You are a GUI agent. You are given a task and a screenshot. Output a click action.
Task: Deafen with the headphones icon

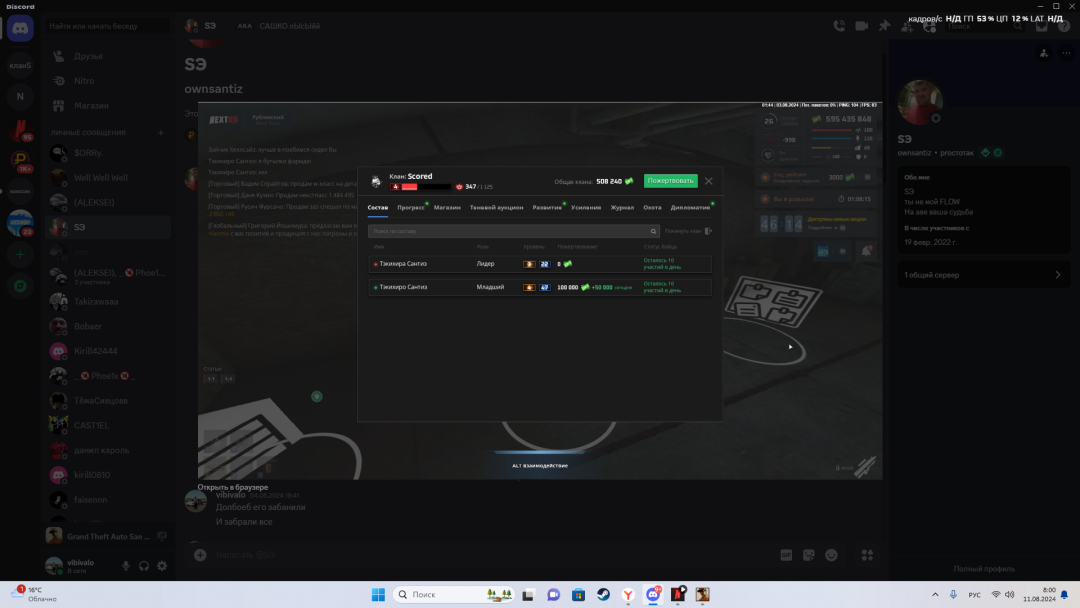coord(144,566)
